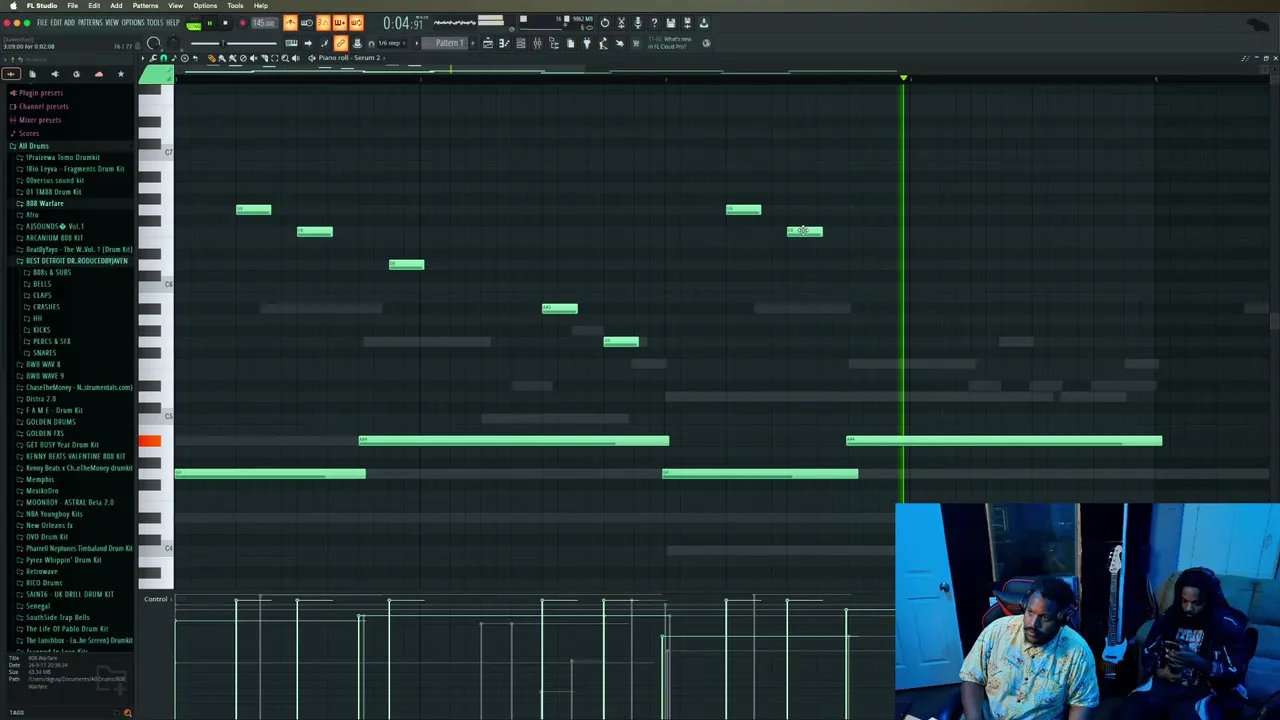The image size is (1280, 720).
Task: Click the render audio file icon
Action: [x=687, y=23]
